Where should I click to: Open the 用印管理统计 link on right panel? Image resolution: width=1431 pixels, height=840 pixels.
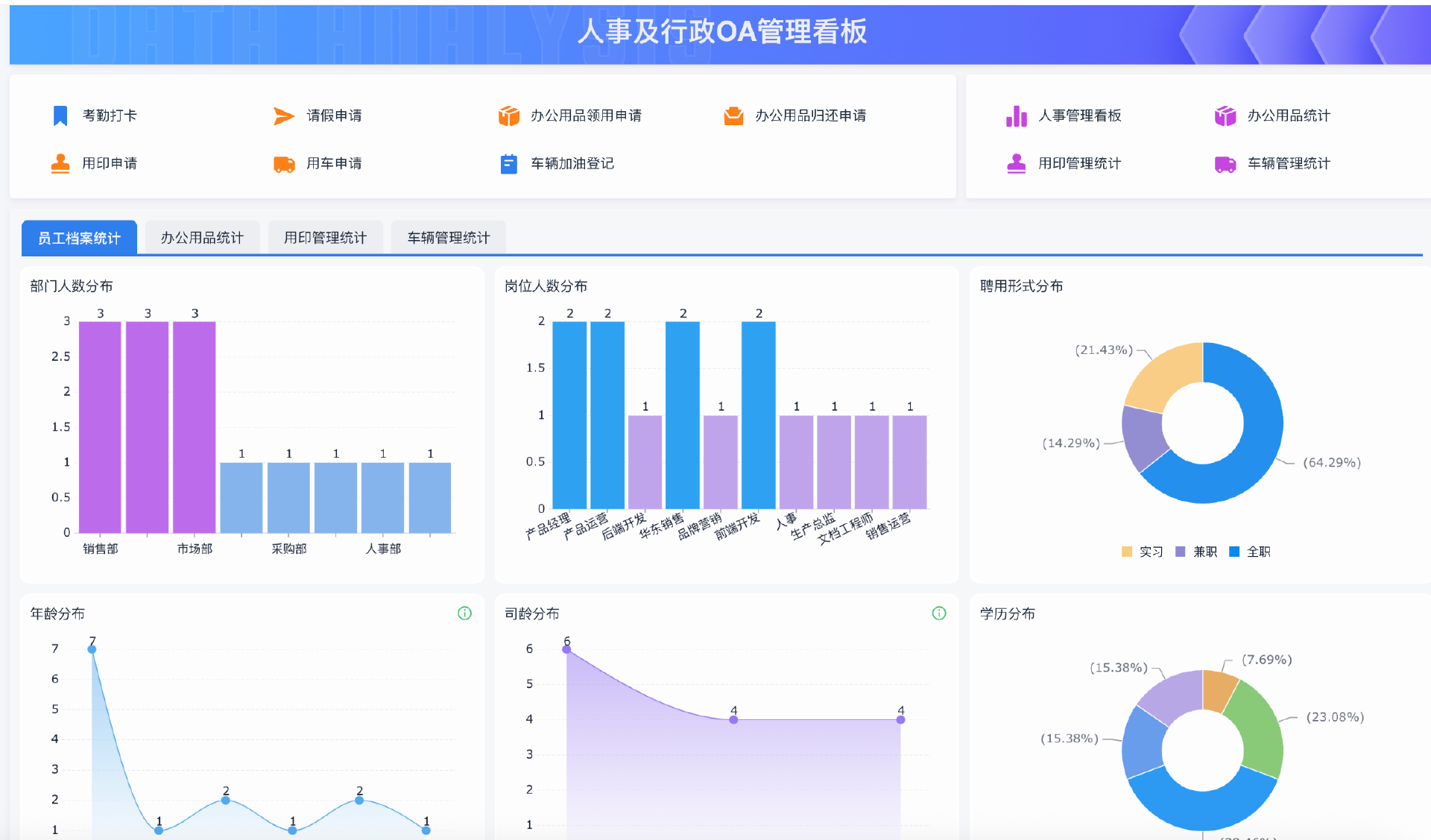coord(1079,163)
